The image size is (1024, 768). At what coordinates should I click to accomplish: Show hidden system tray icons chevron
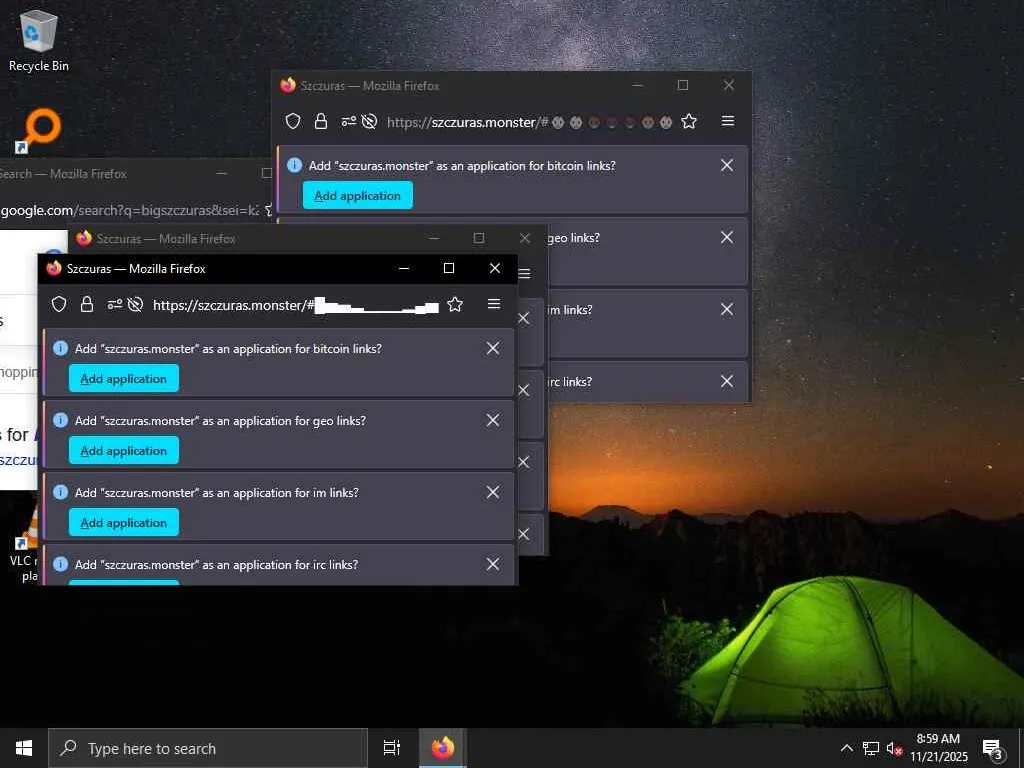[x=846, y=748]
